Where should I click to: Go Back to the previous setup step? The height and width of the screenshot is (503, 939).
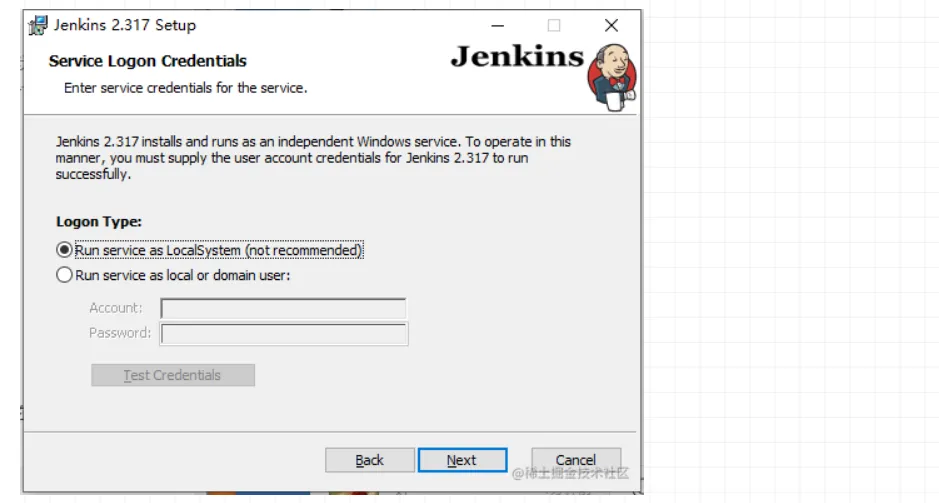[369, 460]
